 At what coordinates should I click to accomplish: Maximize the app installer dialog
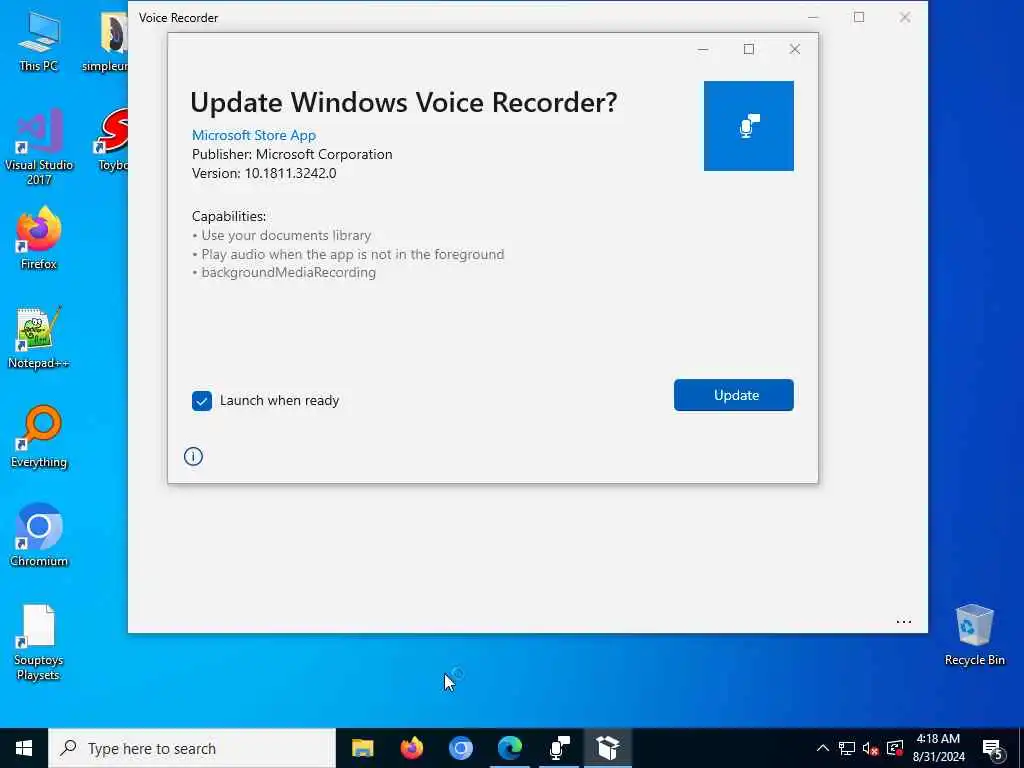[x=749, y=50]
